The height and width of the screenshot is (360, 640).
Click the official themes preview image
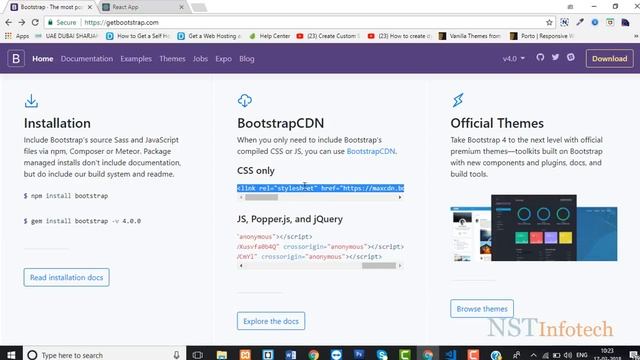click(x=534, y=228)
